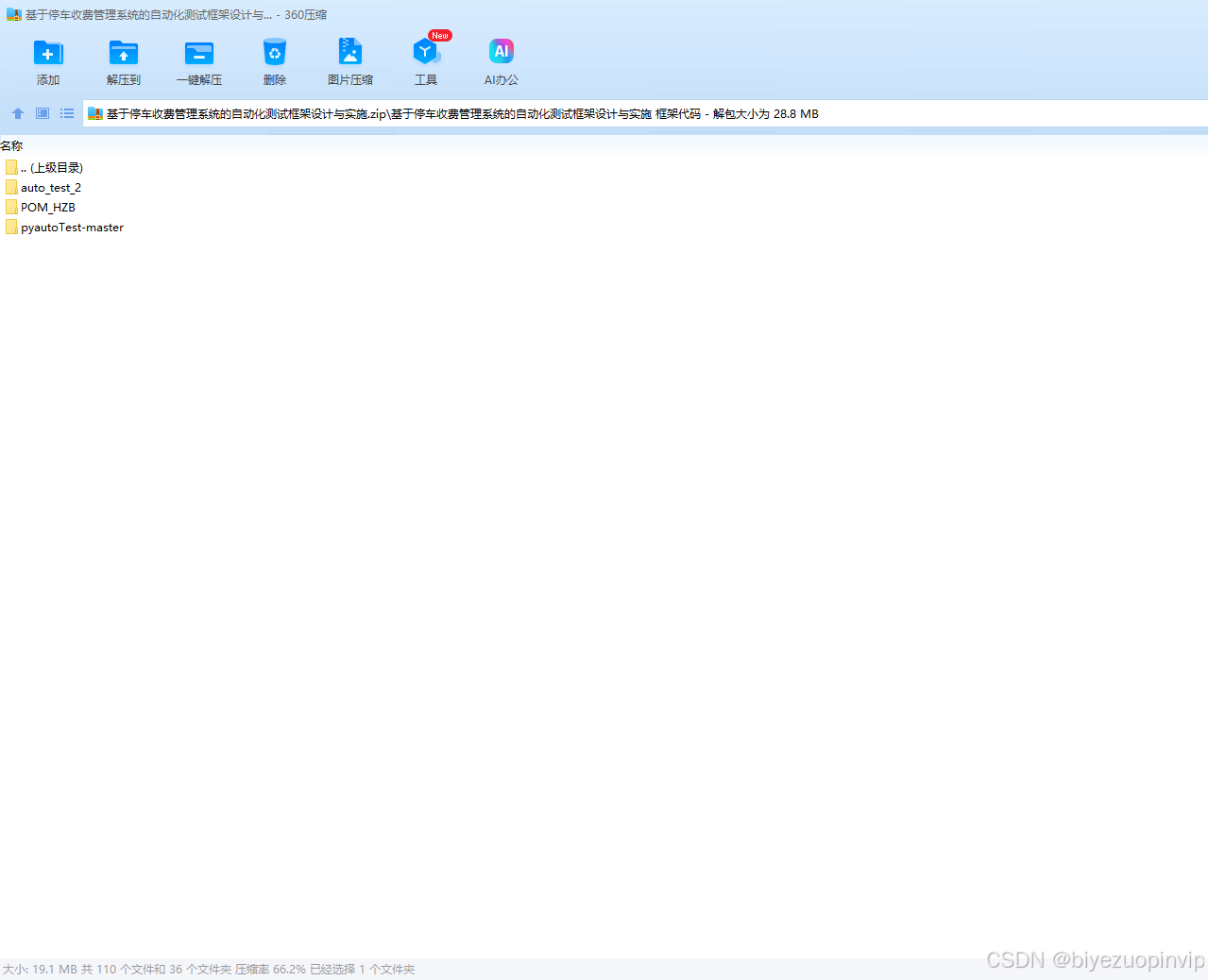Click the POM_HZB folder icon

(x=11, y=207)
